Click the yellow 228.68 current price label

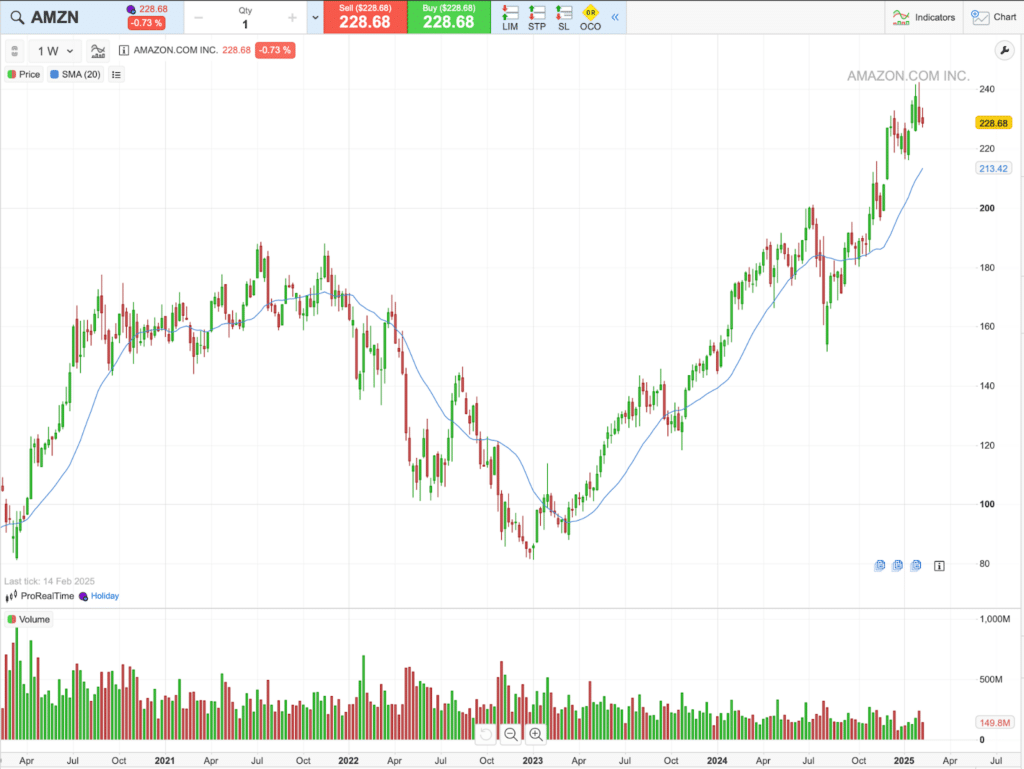993,123
